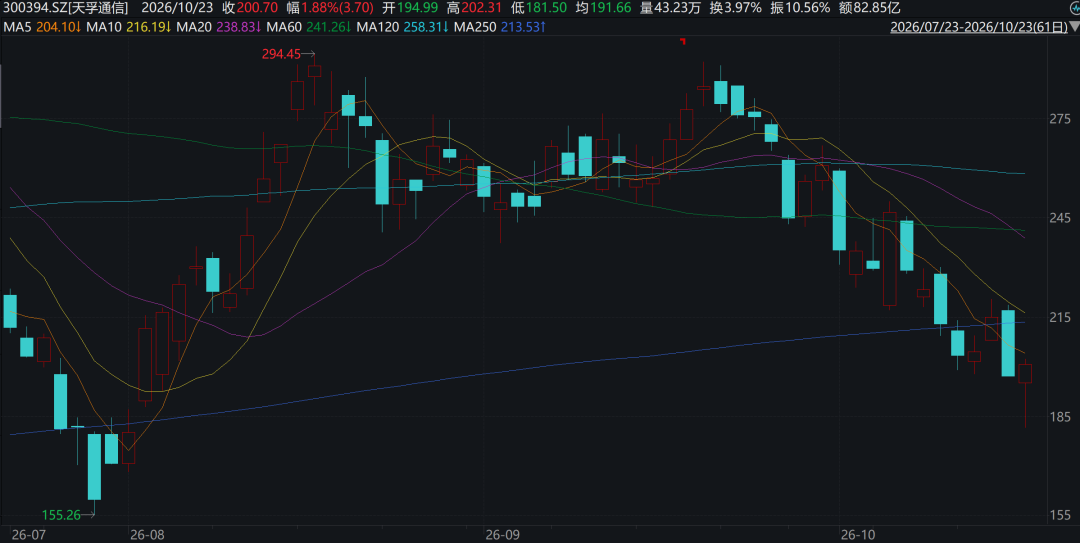
Task: Click the low price 低181.50
Action: 539,8
